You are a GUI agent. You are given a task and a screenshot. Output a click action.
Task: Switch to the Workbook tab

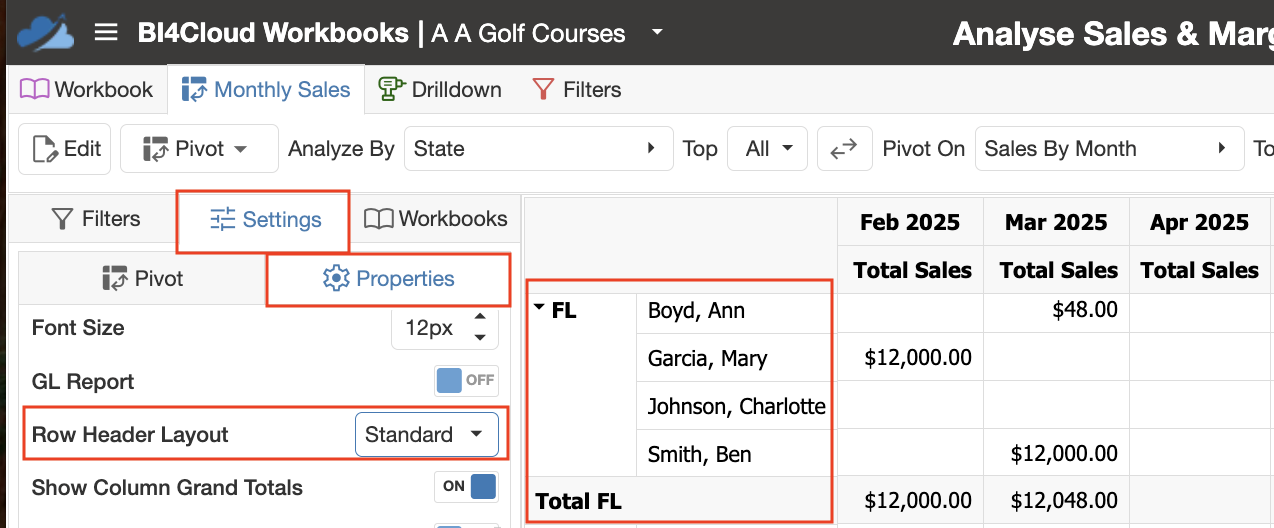pyautogui.click(x=86, y=89)
